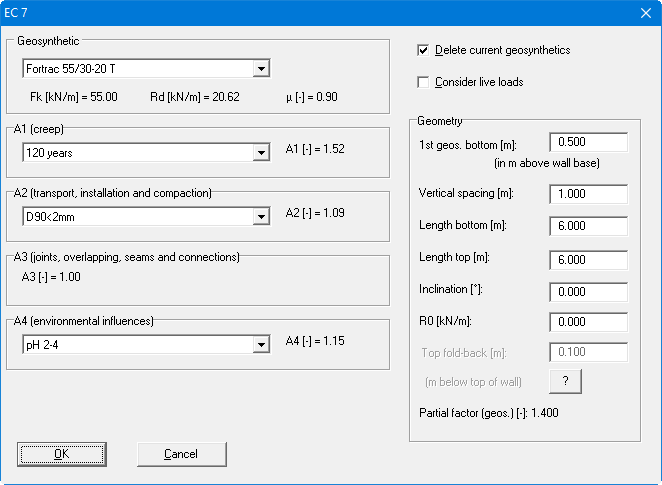Toggle Delete current geosynthetics checkbox
Screen dimensions: 662x485
(423, 50)
